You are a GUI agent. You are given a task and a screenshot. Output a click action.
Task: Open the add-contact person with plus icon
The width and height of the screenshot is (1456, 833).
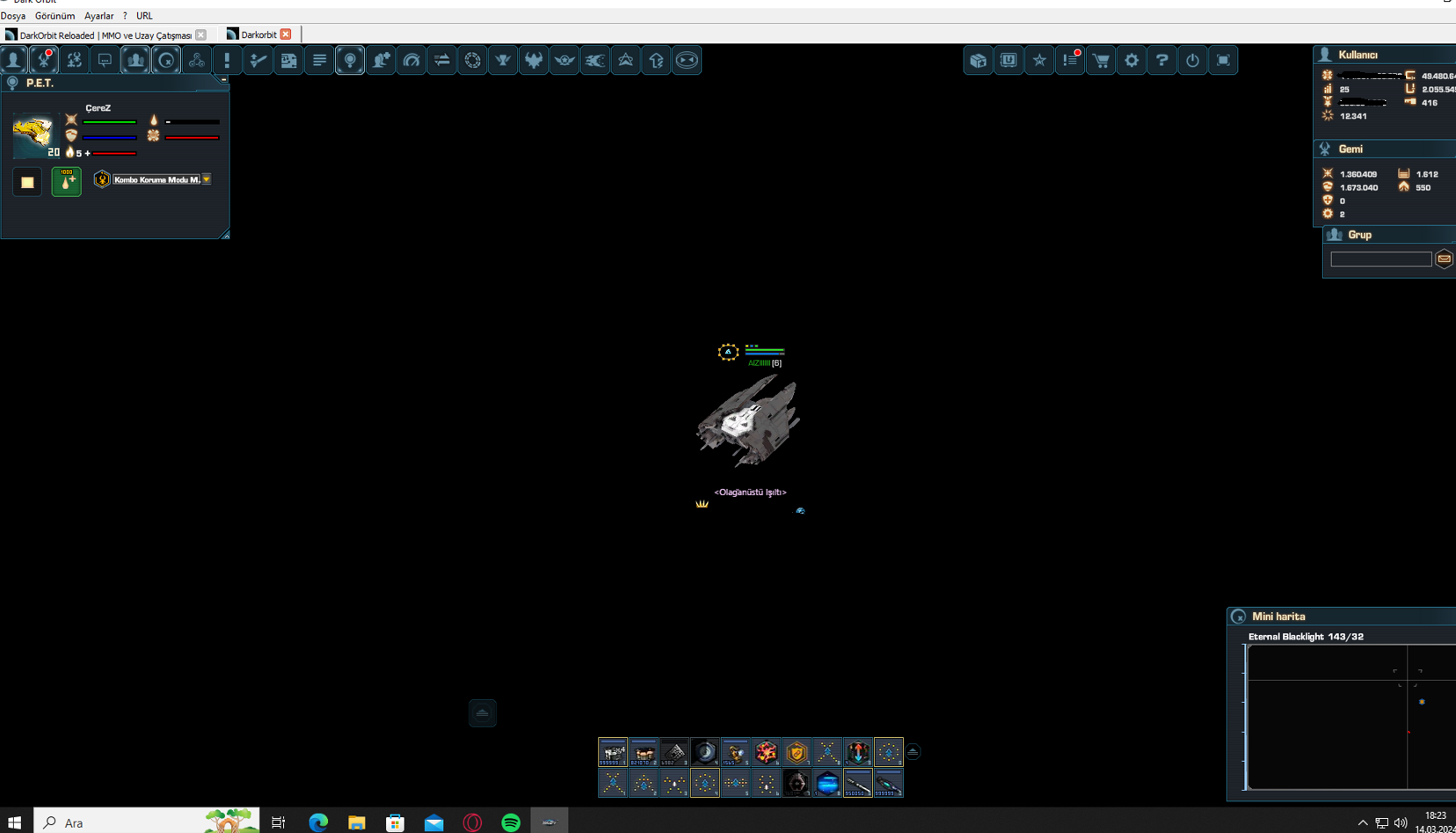(381, 60)
